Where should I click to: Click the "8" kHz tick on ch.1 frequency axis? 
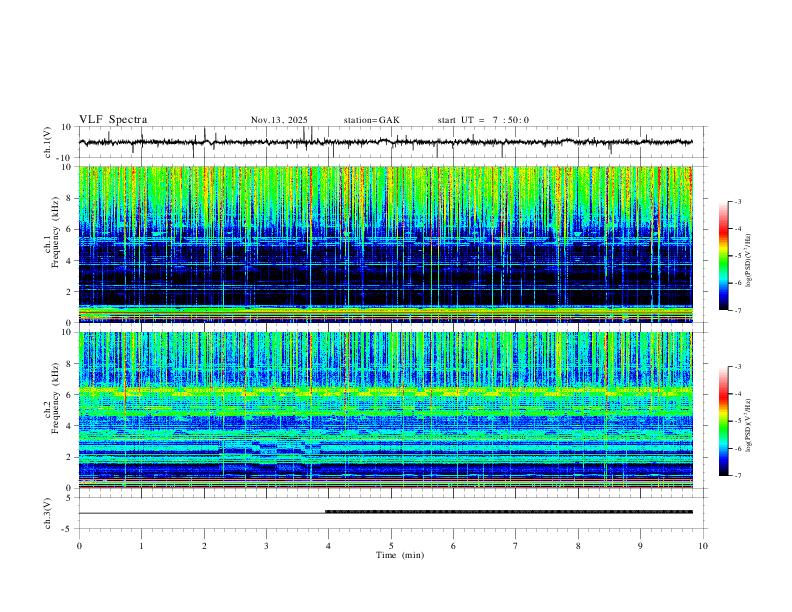click(69, 198)
